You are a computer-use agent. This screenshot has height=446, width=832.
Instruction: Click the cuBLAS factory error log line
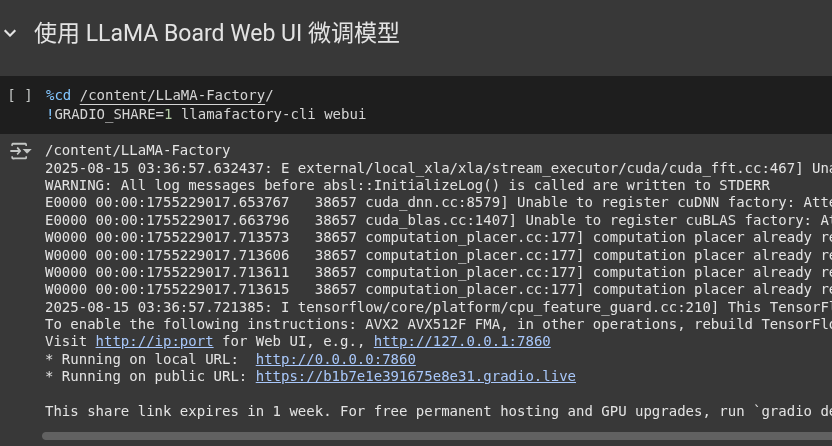point(438,221)
